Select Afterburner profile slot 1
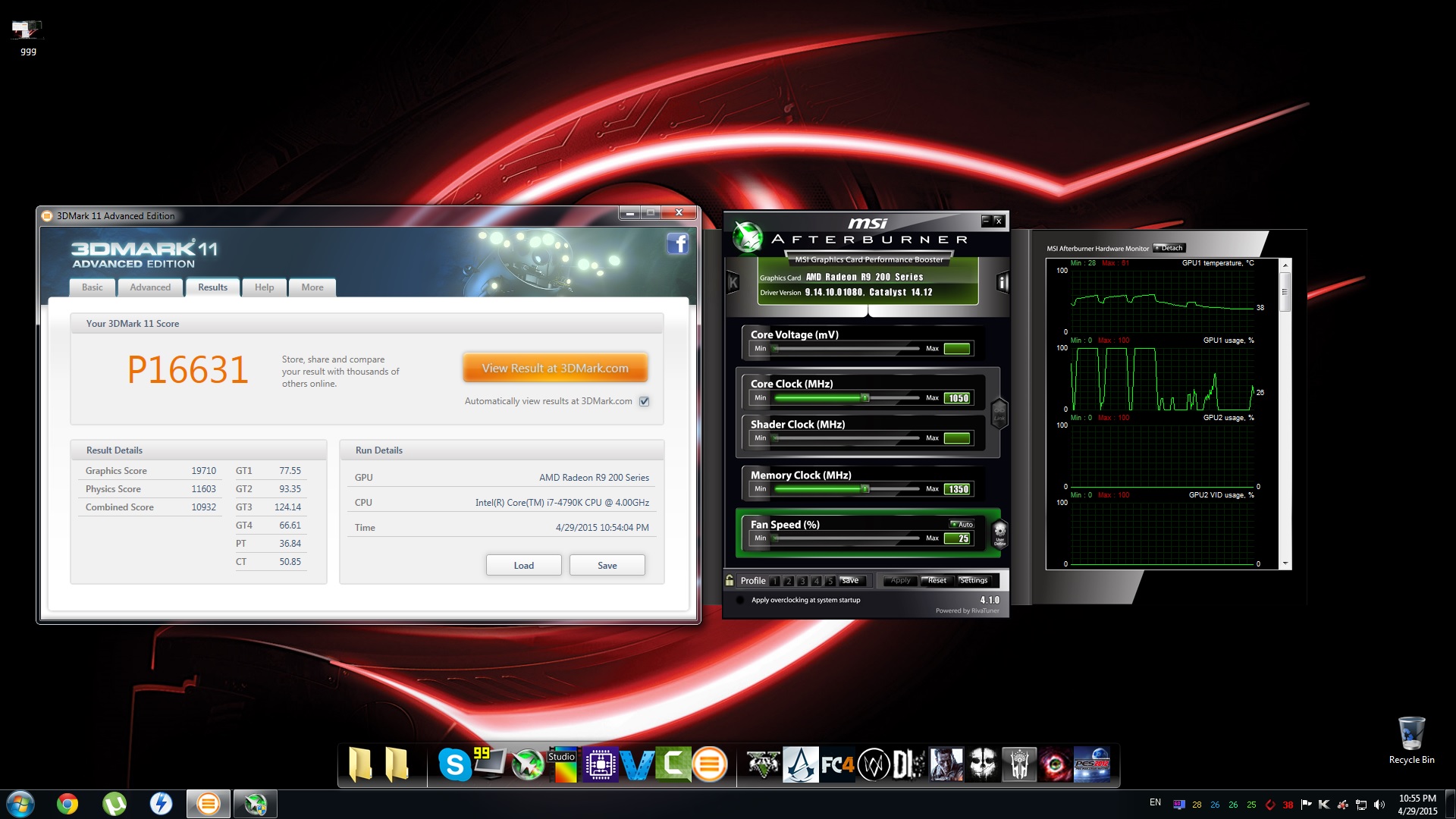 coord(775,581)
